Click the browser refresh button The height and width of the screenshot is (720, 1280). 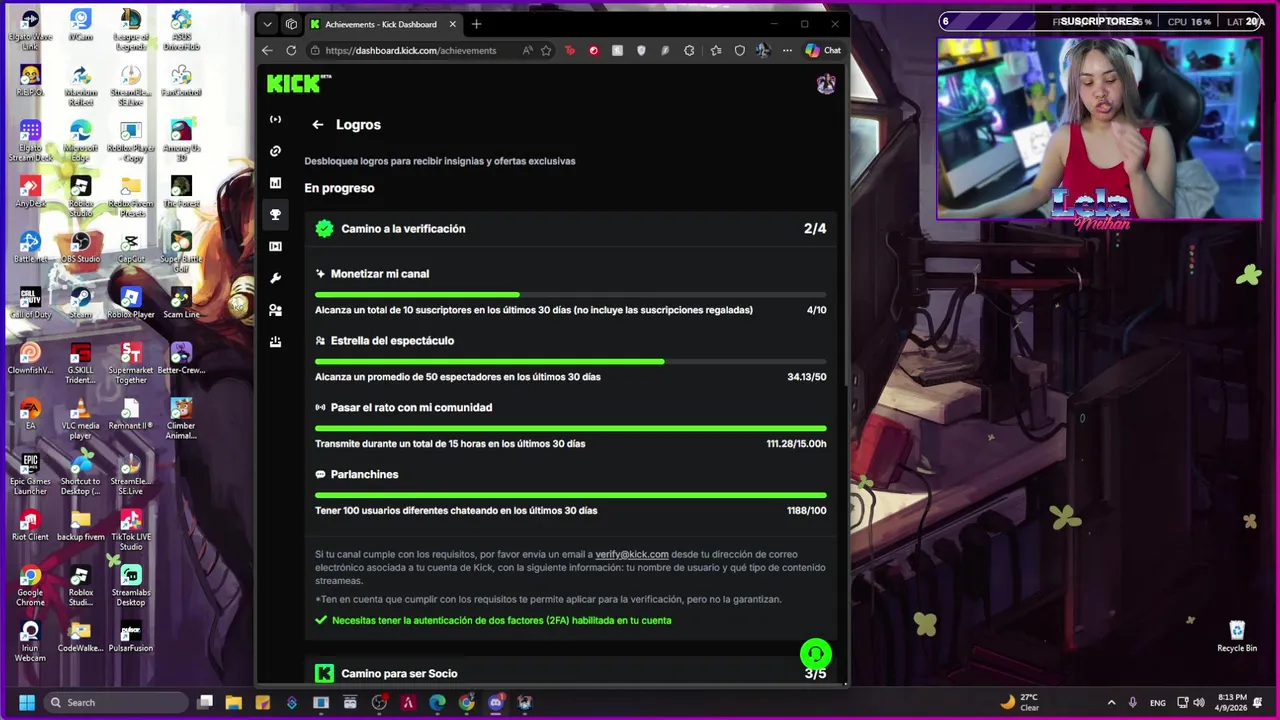tap(291, 50)
